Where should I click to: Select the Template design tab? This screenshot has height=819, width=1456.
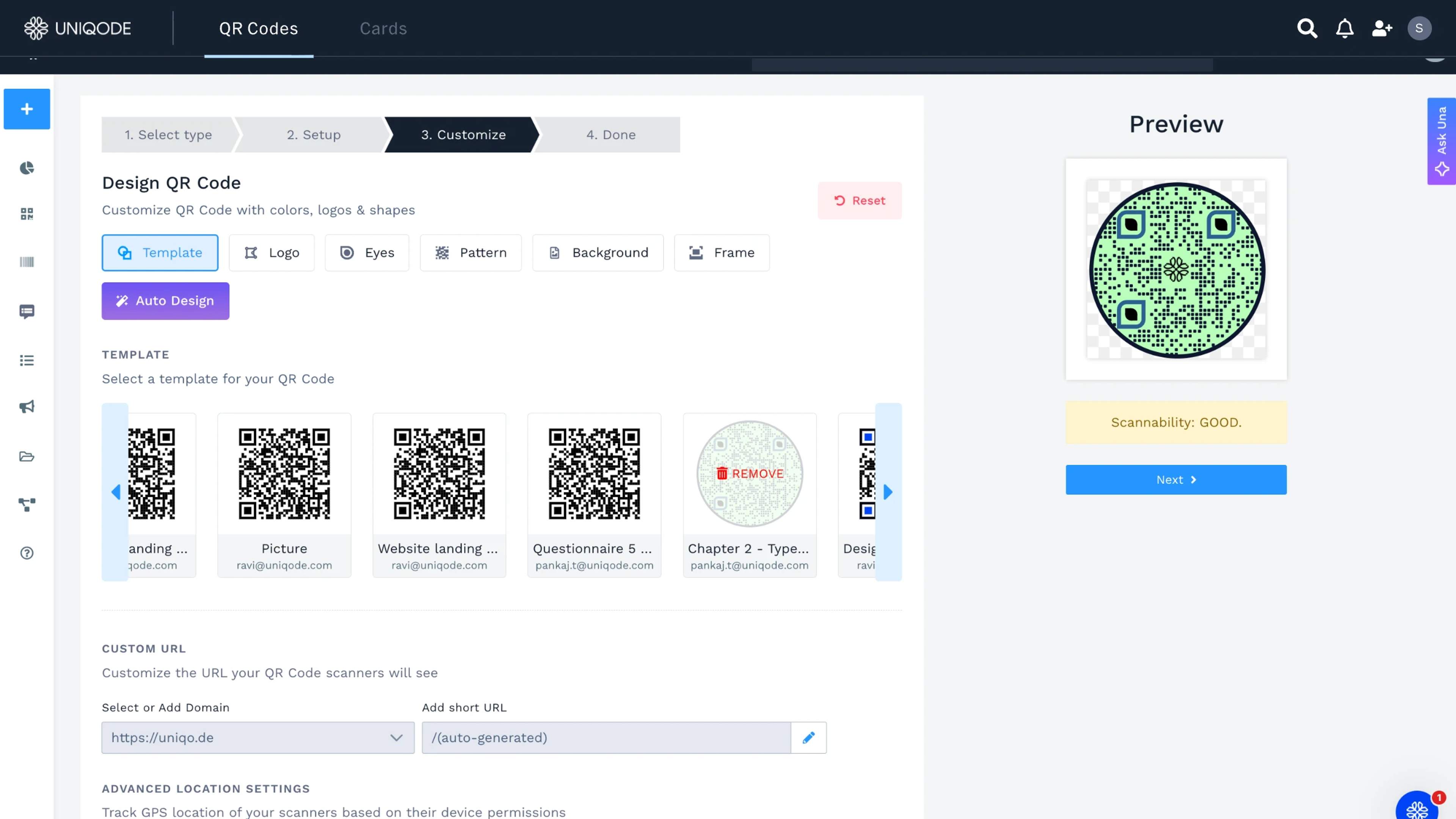click(x=160, y=253)
